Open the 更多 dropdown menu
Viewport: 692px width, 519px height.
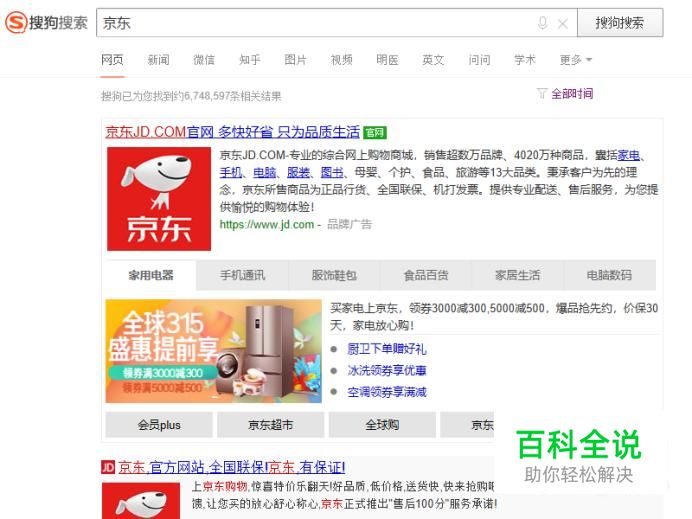click(575, 60)
